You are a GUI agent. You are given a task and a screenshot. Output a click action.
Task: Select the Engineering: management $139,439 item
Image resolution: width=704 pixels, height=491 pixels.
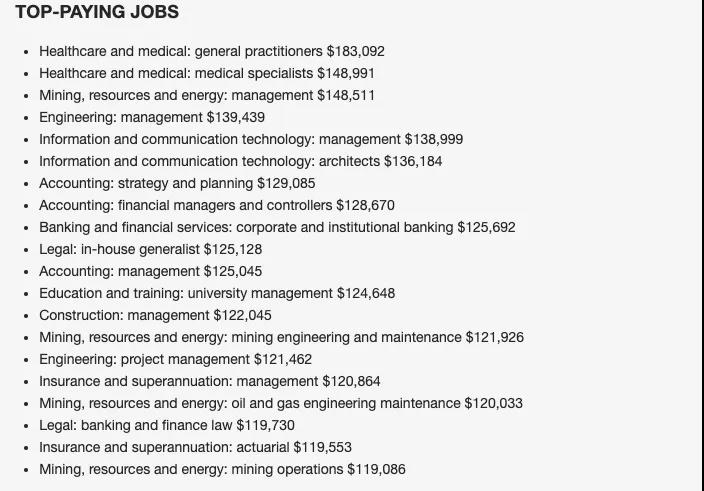[x=152, y=117]
